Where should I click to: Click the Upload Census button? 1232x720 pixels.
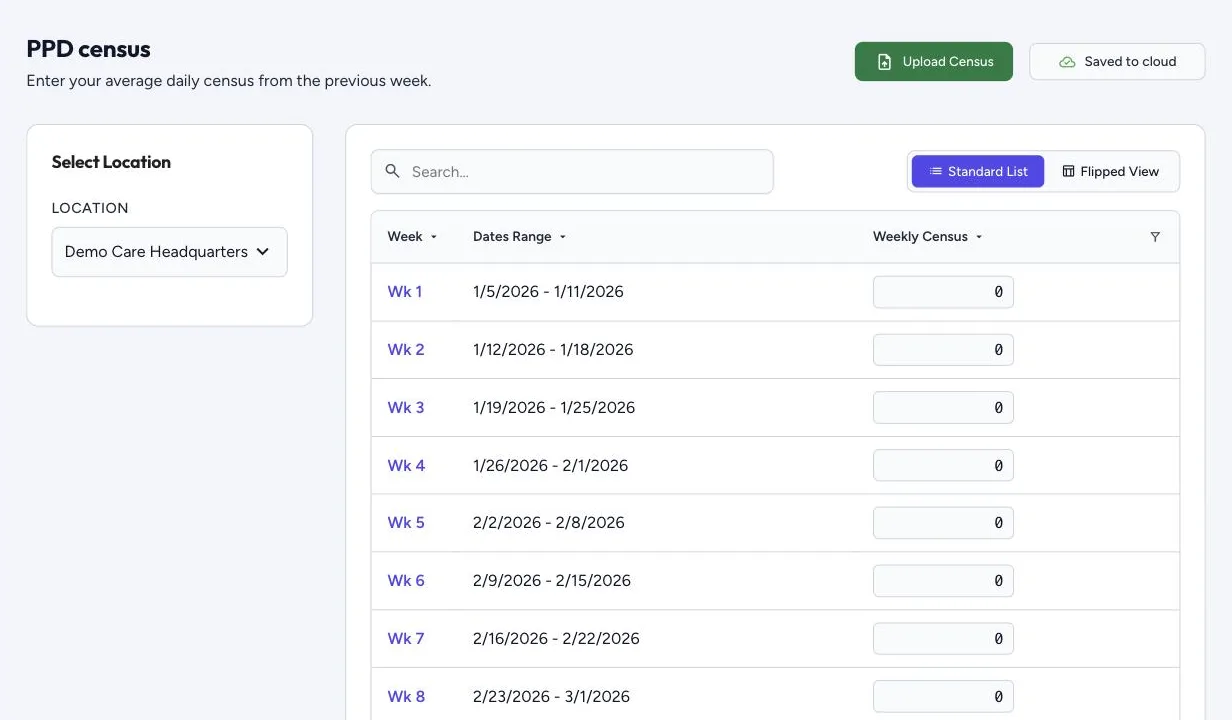pos(934,62)
